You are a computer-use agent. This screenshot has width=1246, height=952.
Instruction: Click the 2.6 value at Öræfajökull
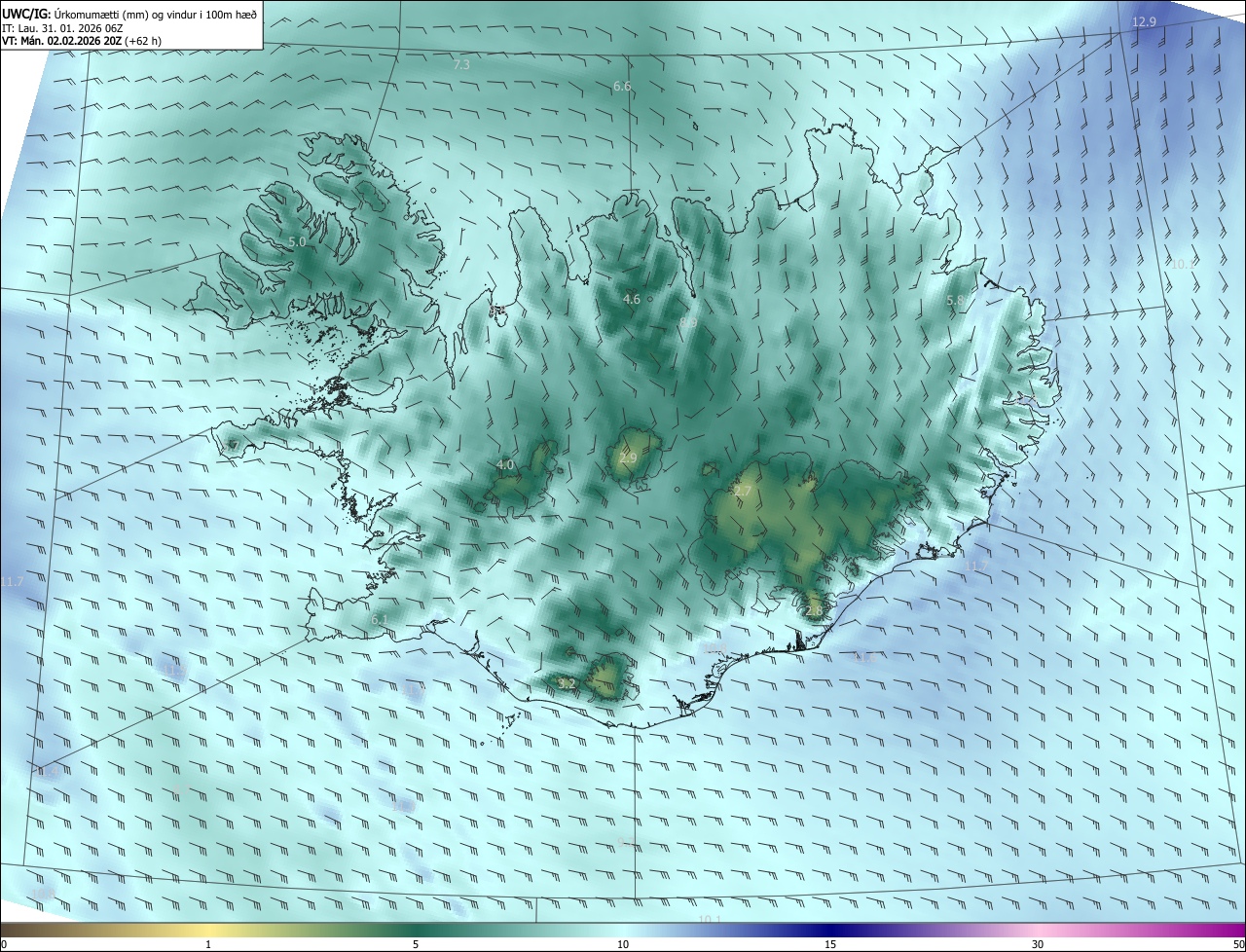pos(814,610)
